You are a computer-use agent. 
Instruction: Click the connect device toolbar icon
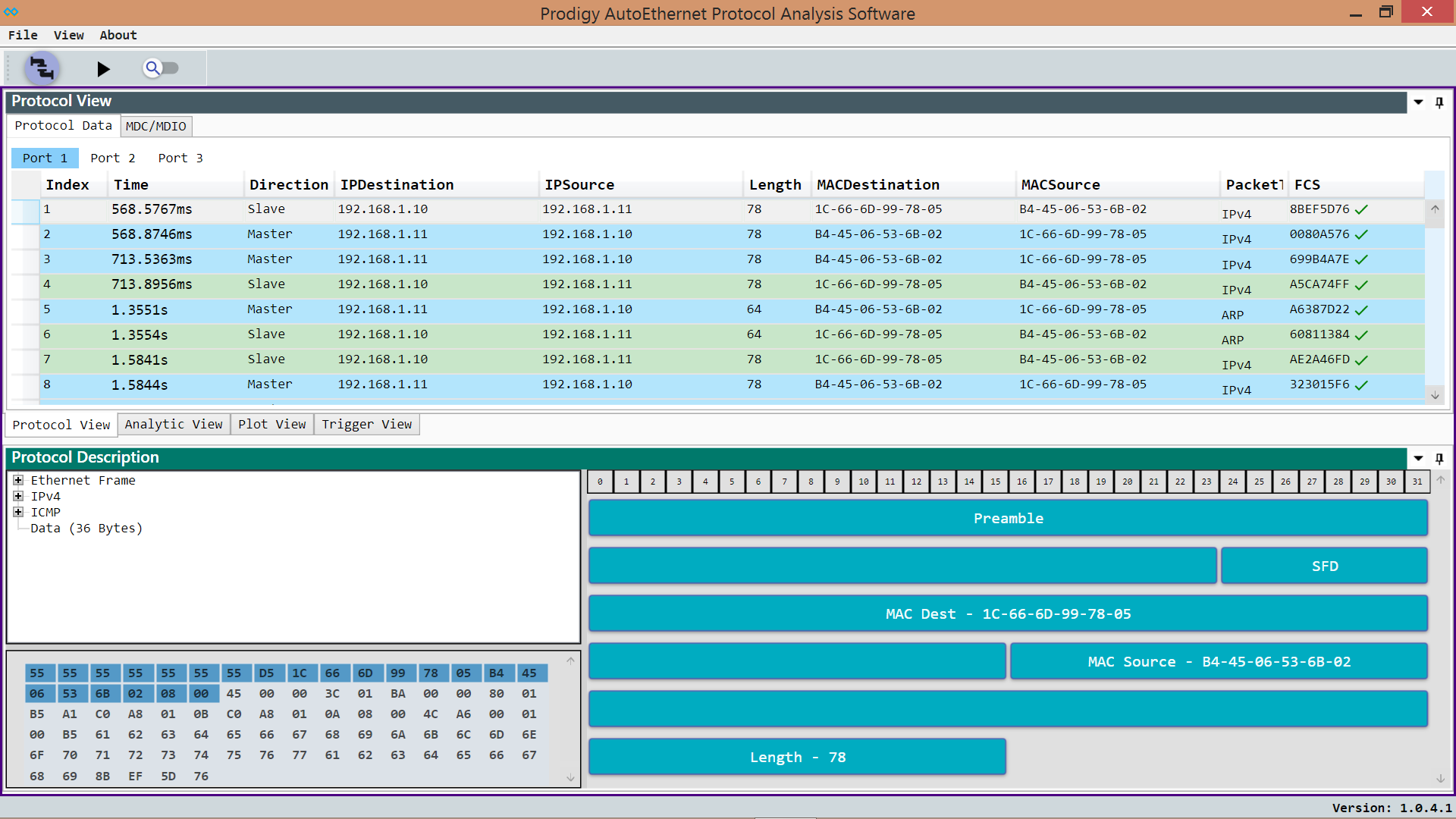(x=42, y=69)
